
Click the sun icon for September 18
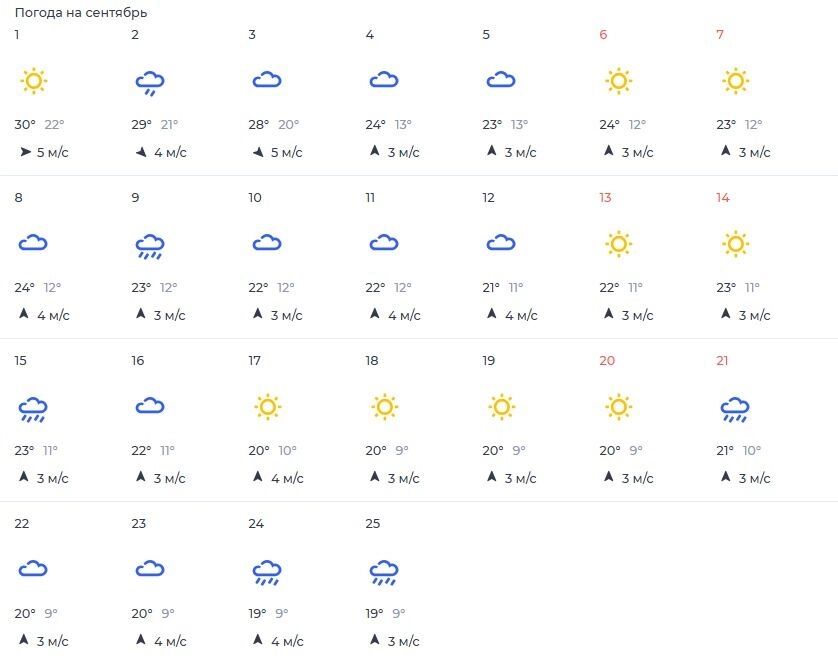pos(385,407)
